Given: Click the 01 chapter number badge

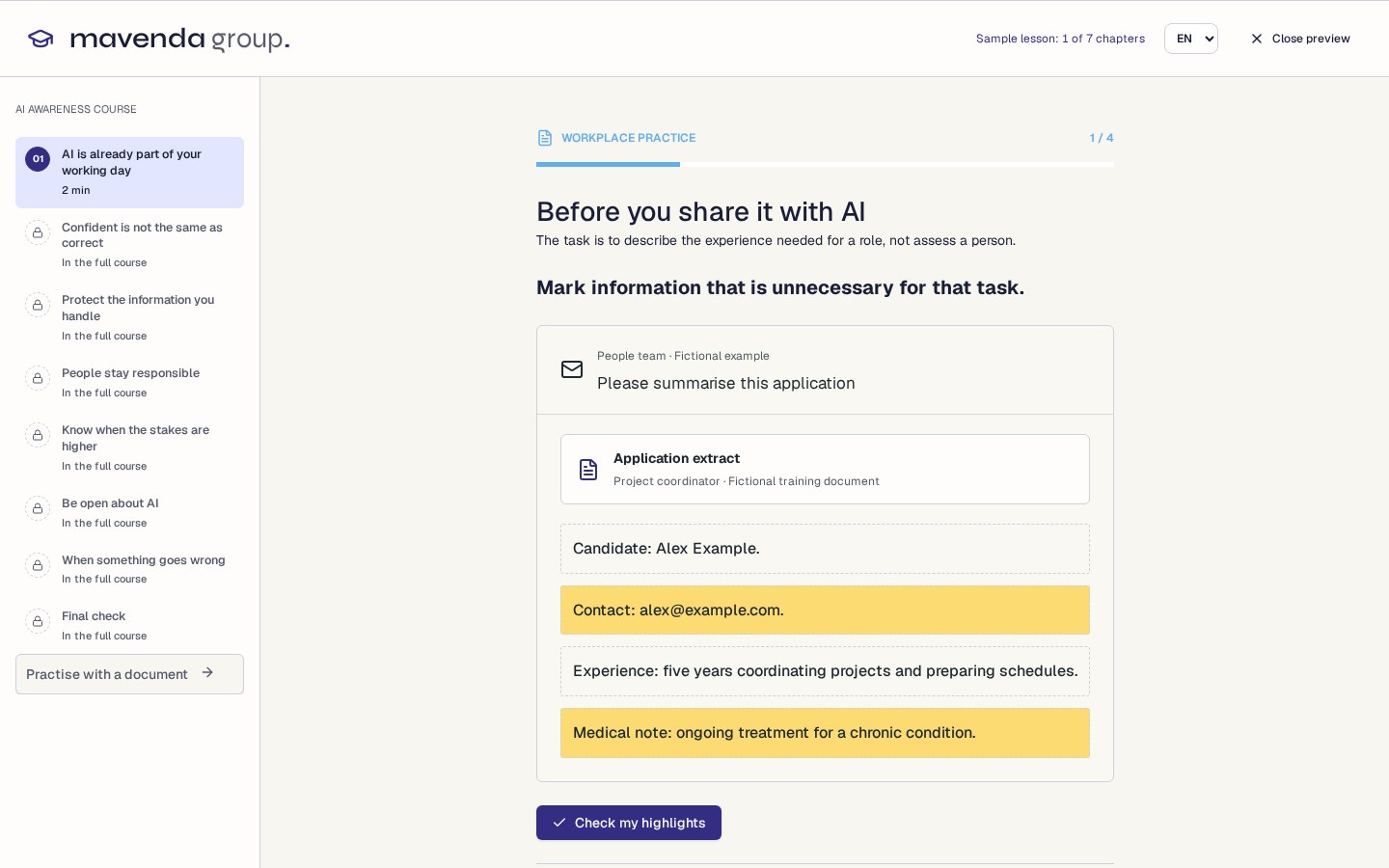Looking at the screenshot, I should (x=38, y=159).
